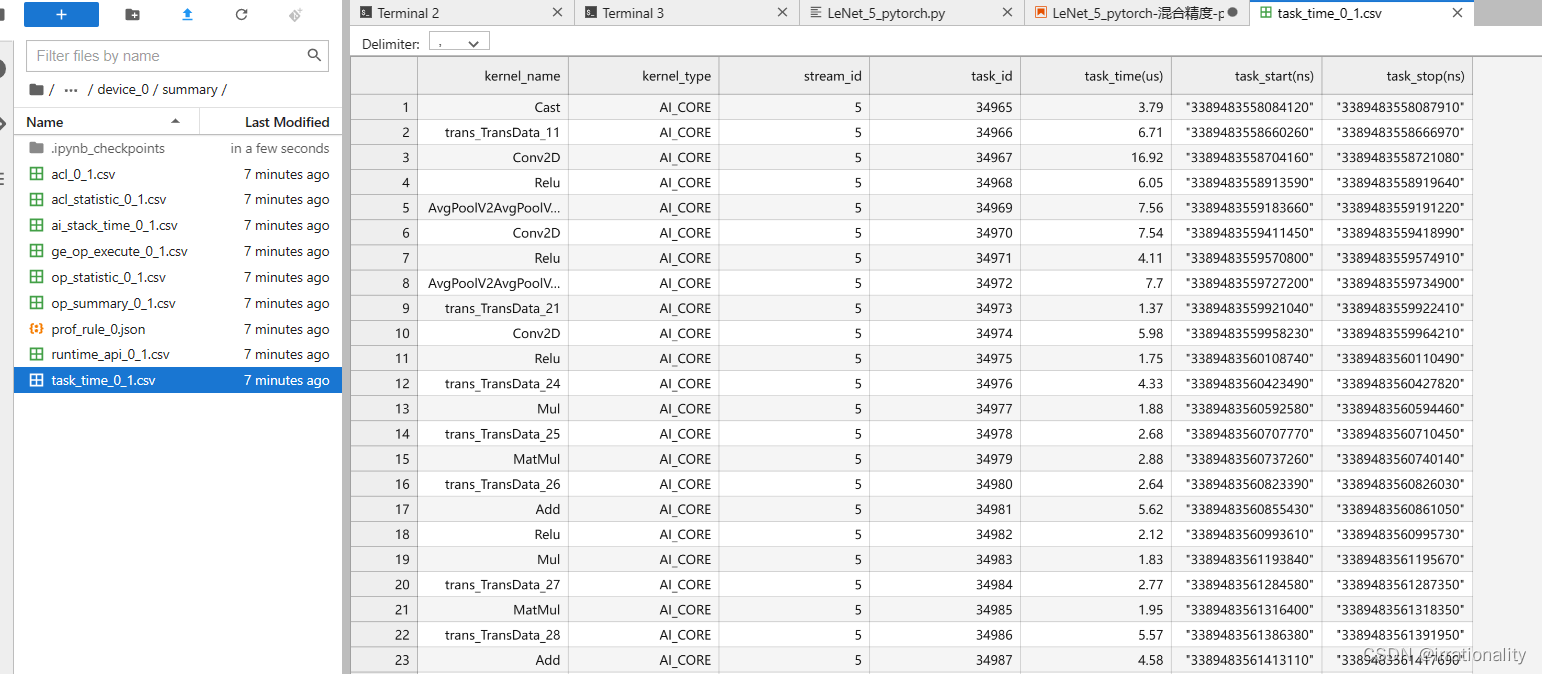This screenshot has width=1542, height=674.
Task: Click the task_id column header
Action: click(x=946, y=76)
